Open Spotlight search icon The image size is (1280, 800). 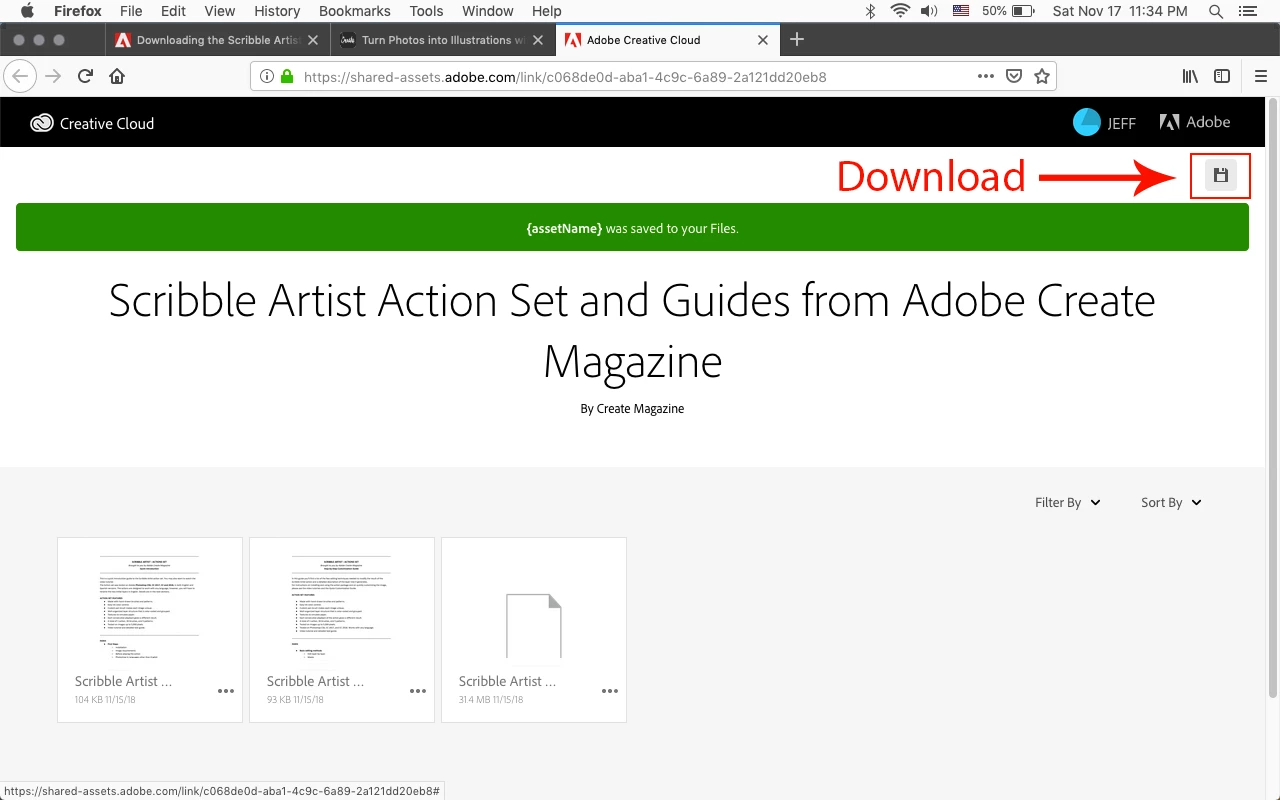pos(1216,11)
